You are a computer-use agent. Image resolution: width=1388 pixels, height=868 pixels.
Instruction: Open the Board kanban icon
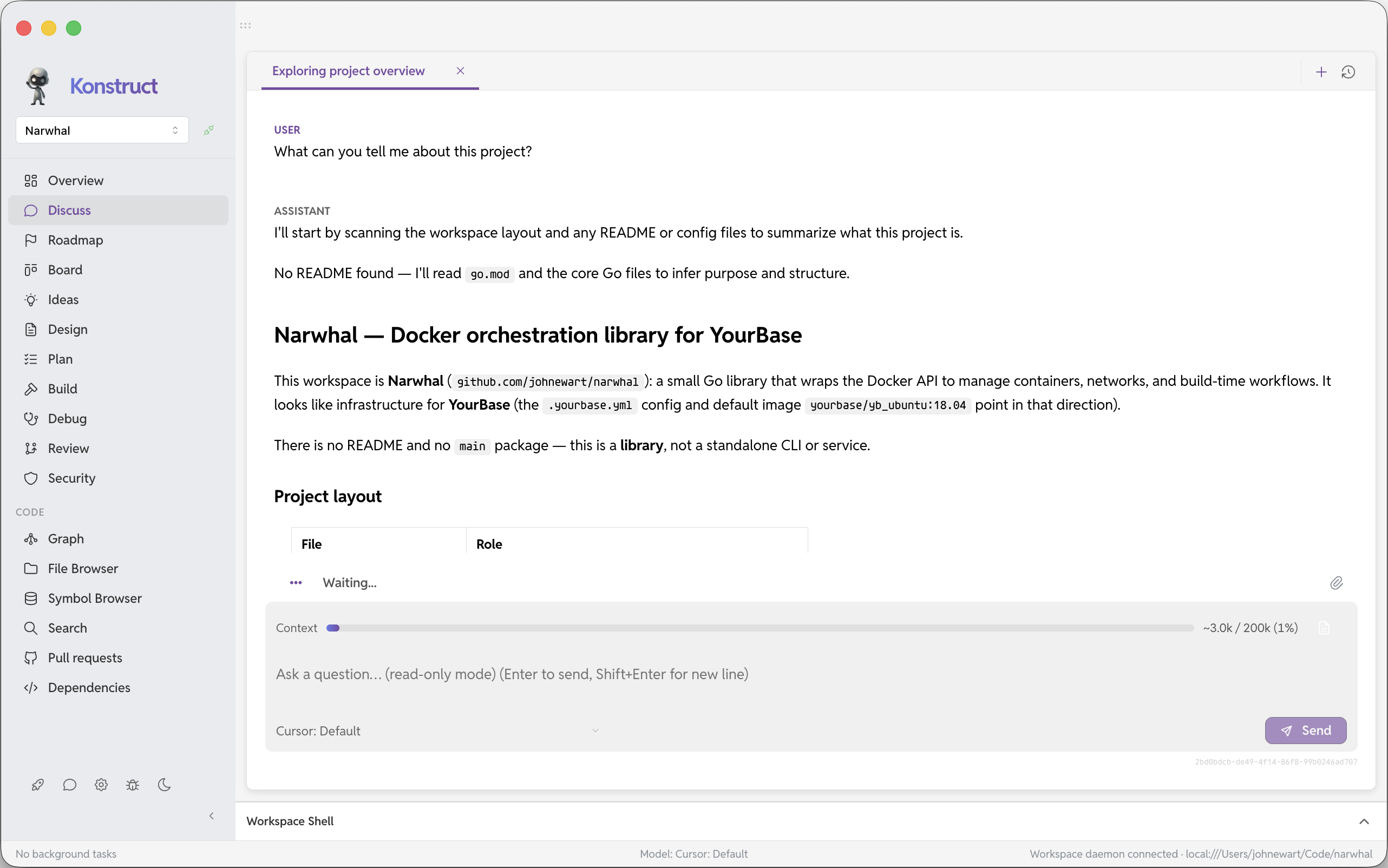[x=30, y=270]
